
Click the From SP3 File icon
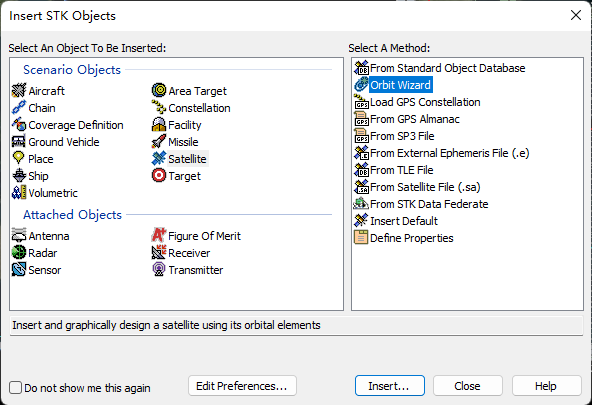(361, 136)
